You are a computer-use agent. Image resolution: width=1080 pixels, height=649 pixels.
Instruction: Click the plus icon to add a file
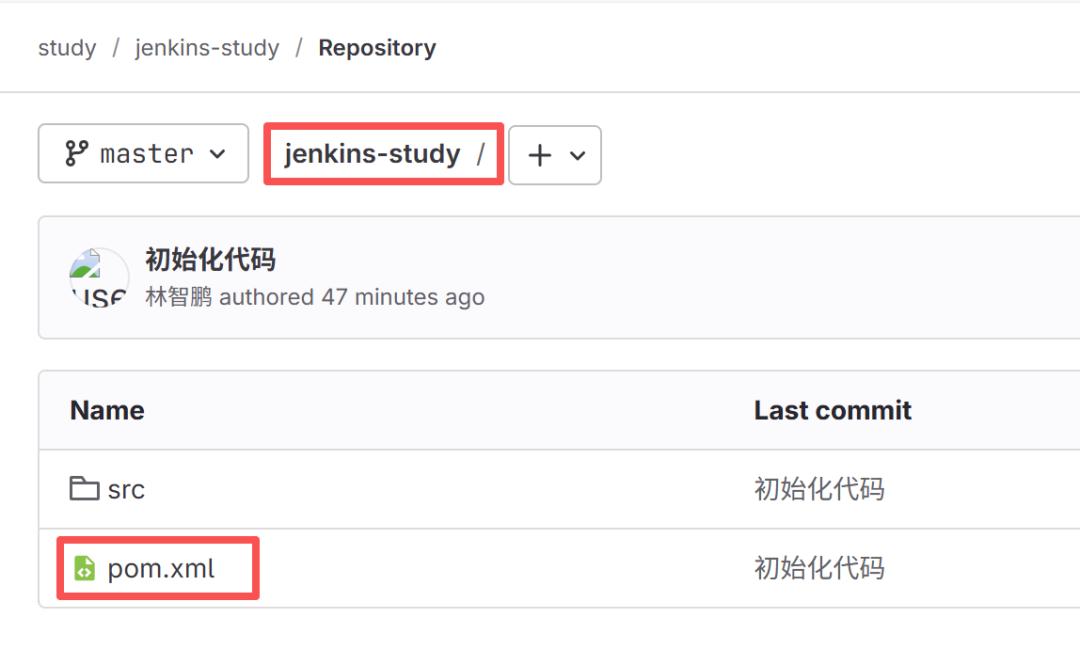pyautogui.click(x=538, y=154)
